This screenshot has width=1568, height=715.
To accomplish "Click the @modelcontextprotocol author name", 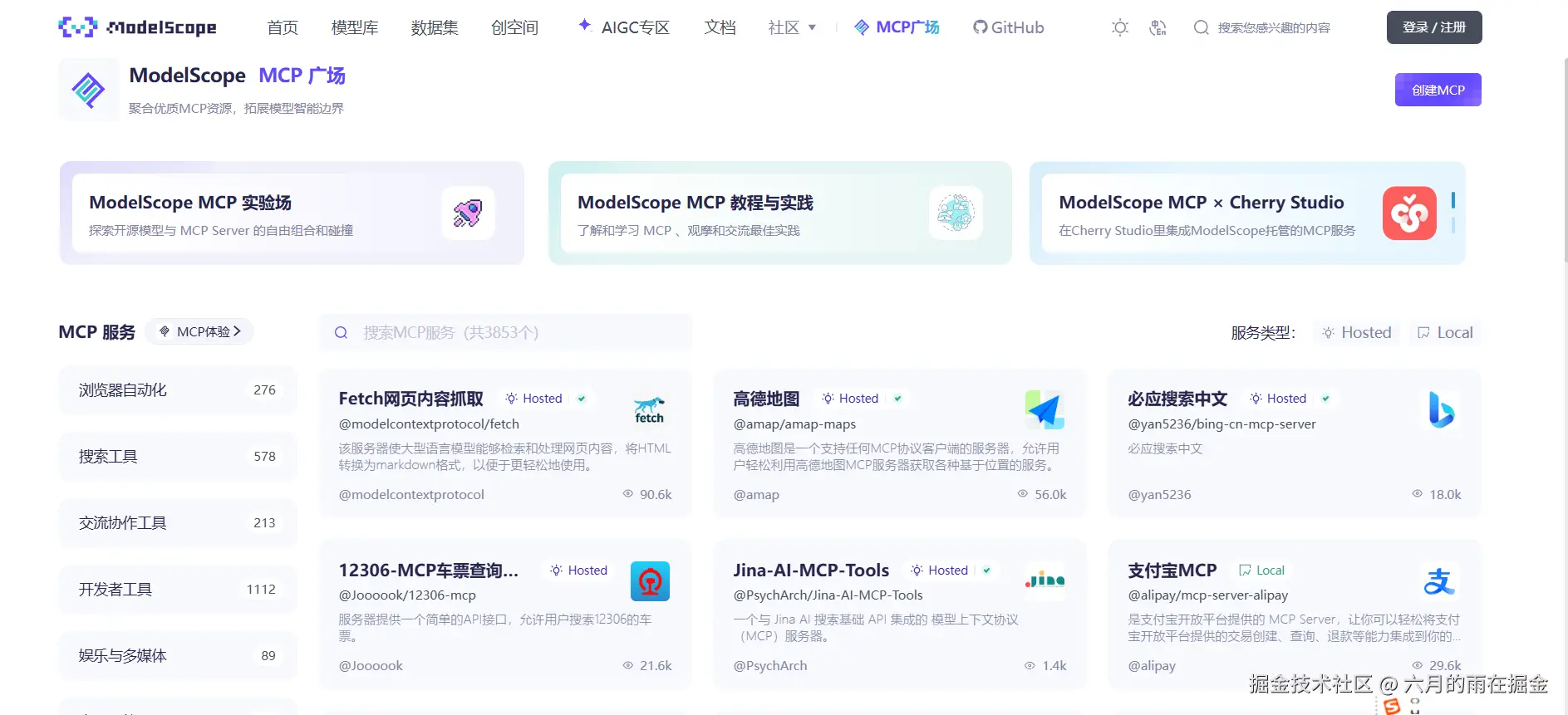I will pyautogui.click(x=410, y=495).
